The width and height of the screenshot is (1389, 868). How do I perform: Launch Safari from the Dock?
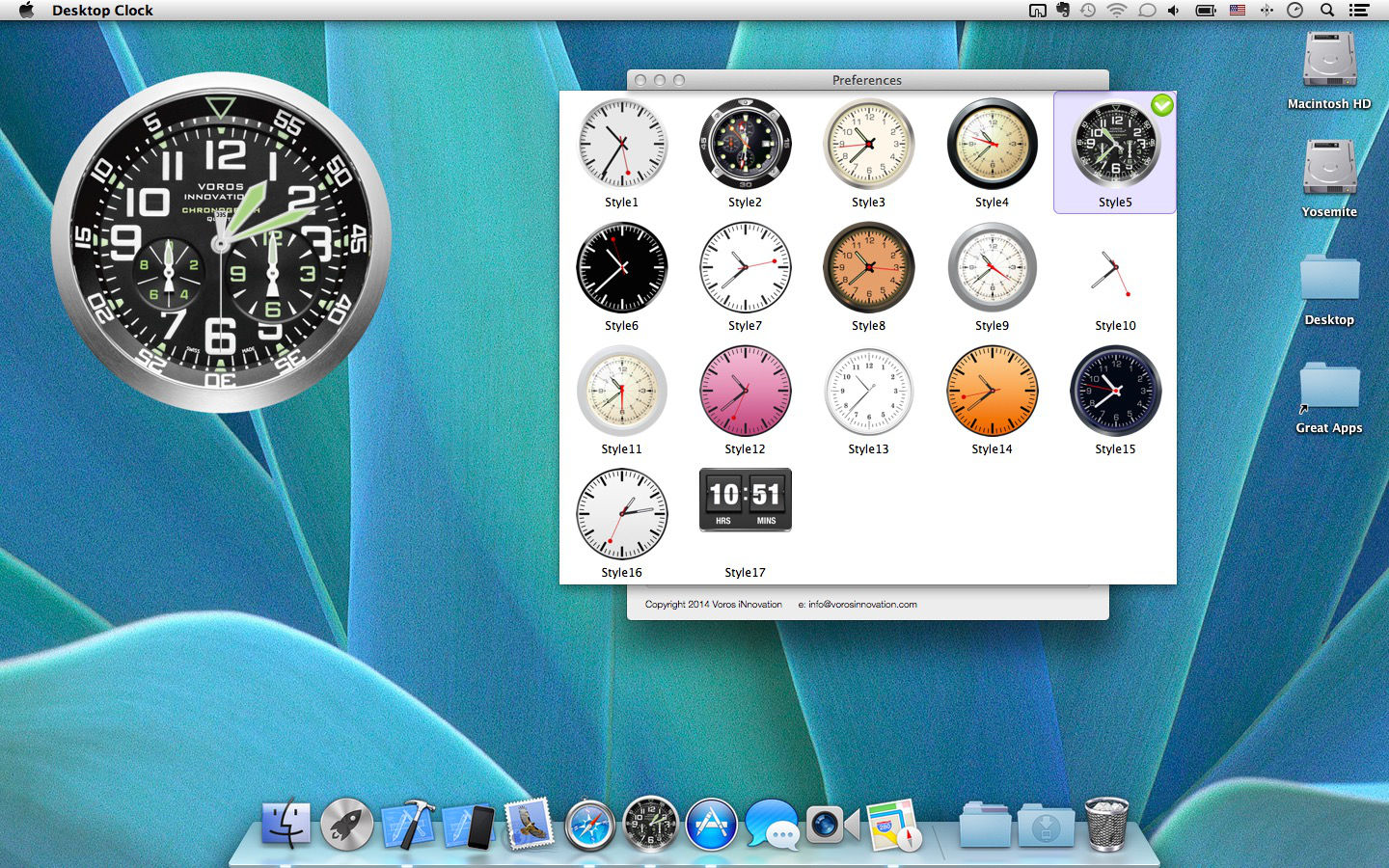click(589, 826)
